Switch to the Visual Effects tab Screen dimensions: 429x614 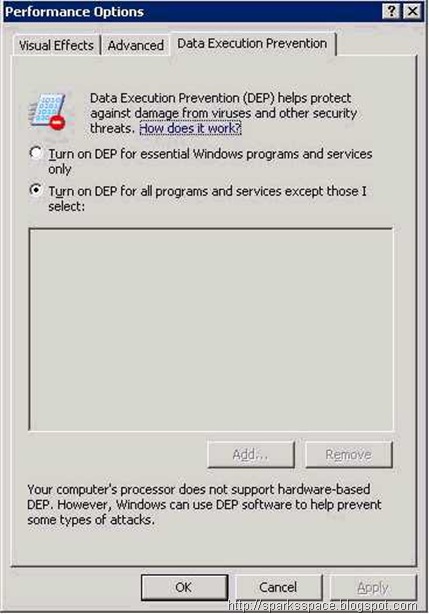(56, 45)
